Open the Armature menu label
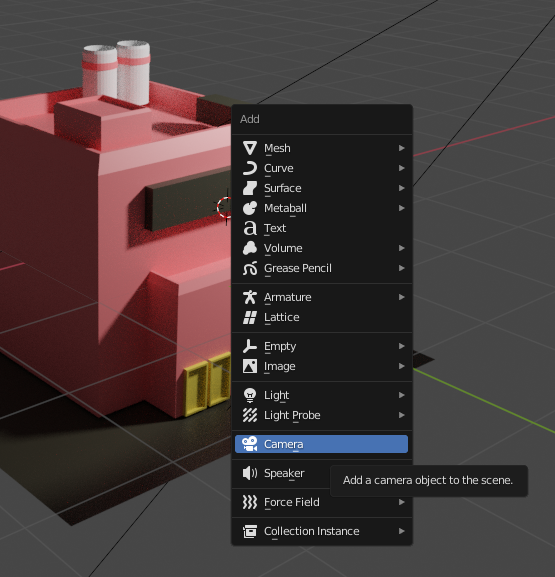Image resolution: width=555 pixels, height=577 pixels. pos(287,297)
